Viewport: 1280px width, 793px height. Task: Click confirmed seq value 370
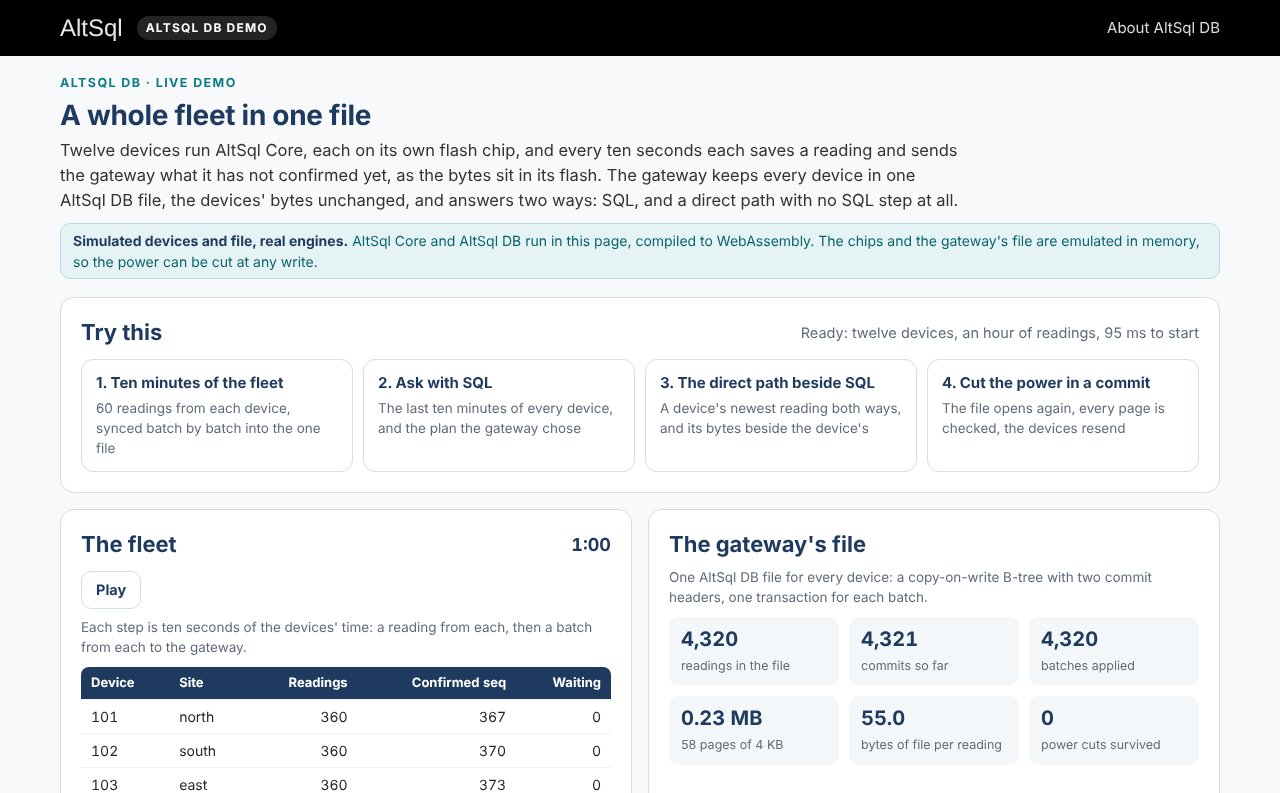(492, 751)
